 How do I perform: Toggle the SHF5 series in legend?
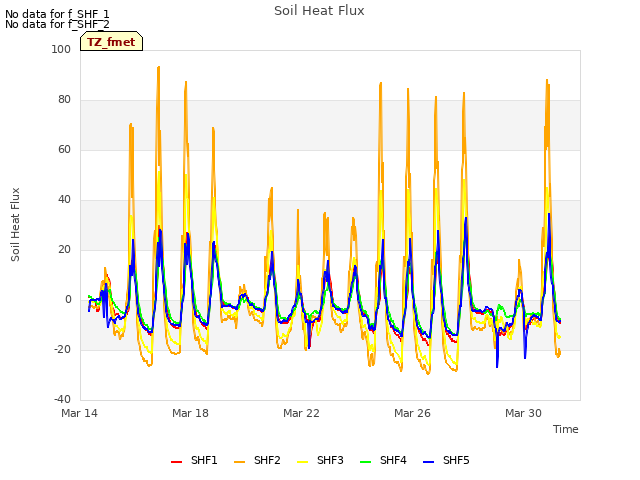446,460
